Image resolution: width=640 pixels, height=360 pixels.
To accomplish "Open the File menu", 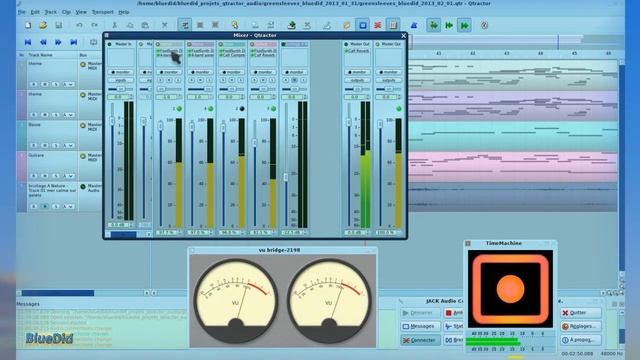I will point(22,12).
